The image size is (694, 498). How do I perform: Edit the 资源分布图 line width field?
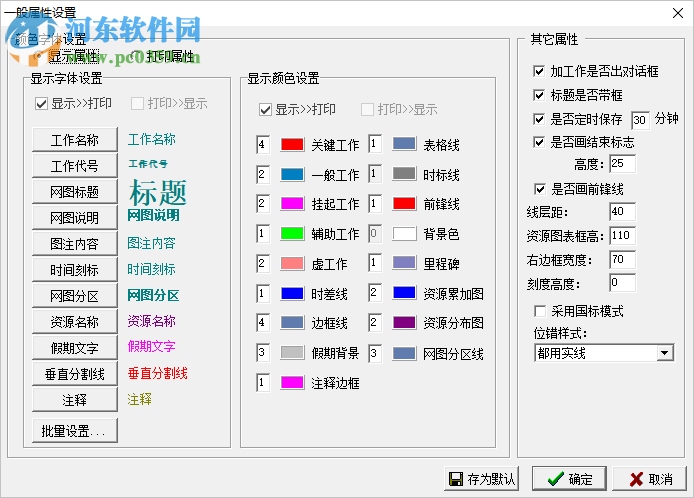(375, 323)
